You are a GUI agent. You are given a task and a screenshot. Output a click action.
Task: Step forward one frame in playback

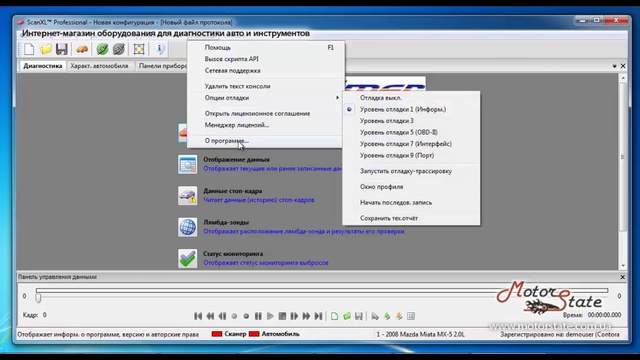pos(294,316)
